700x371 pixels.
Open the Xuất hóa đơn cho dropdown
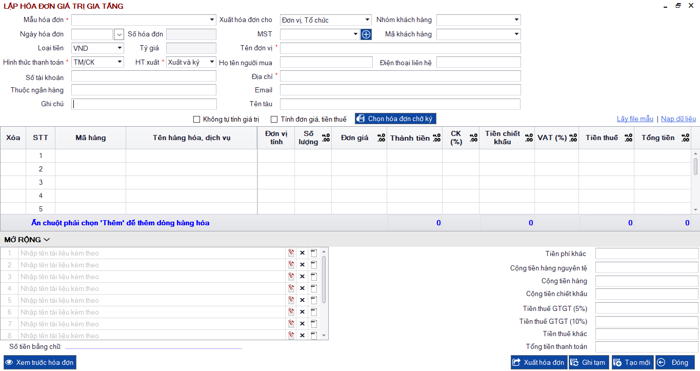click(x=367, y=20)
